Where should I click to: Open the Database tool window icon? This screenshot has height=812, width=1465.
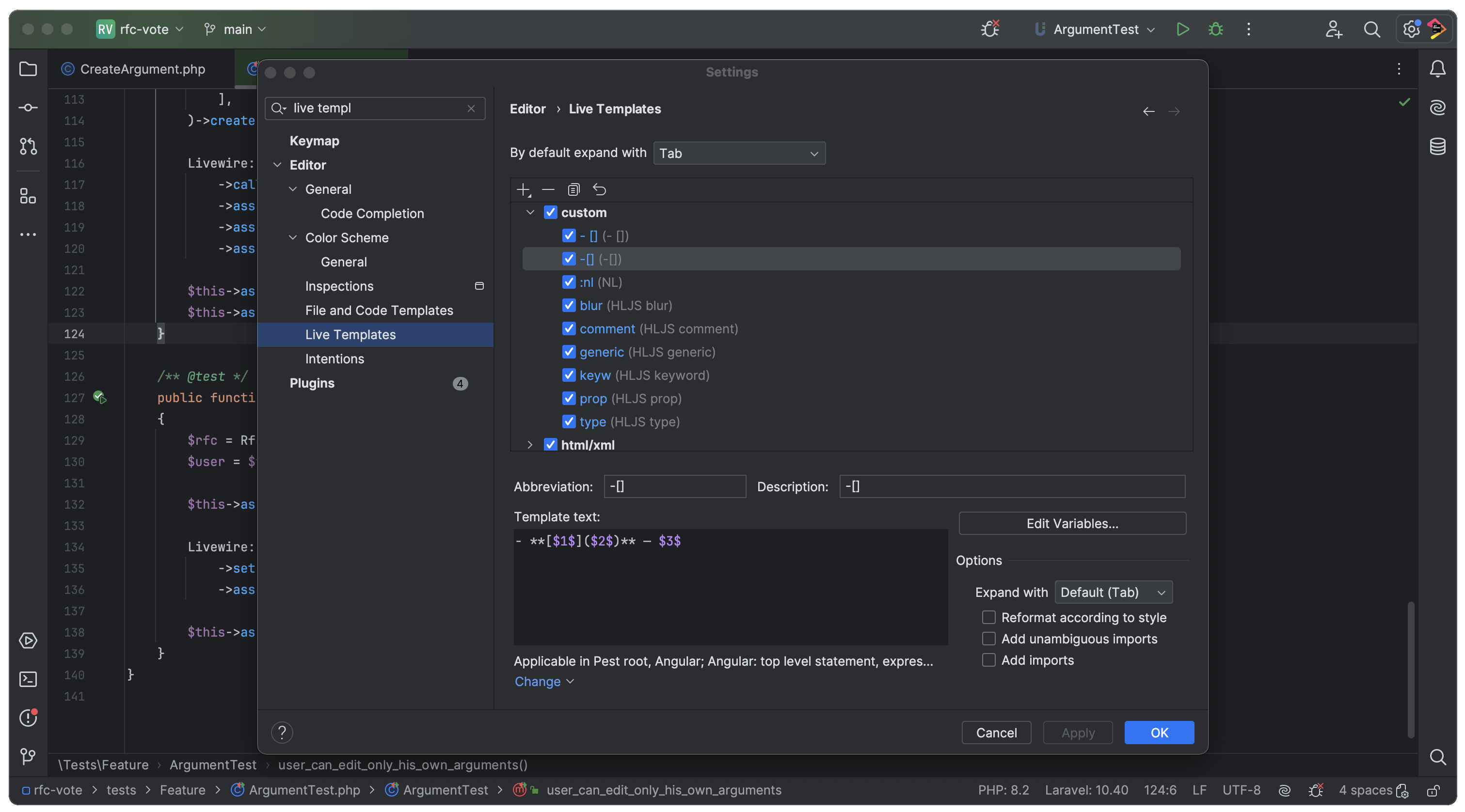(x=1437, y=146)
